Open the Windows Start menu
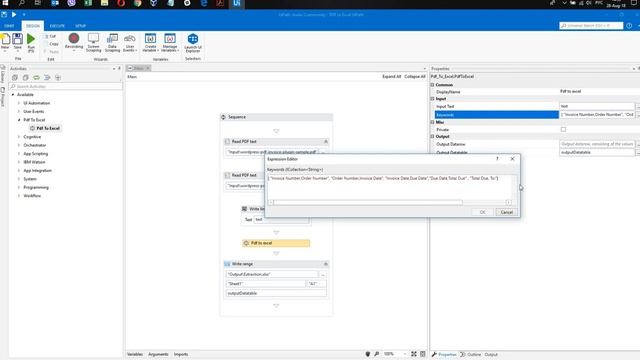Screen dimensions: 640x360 5,3
